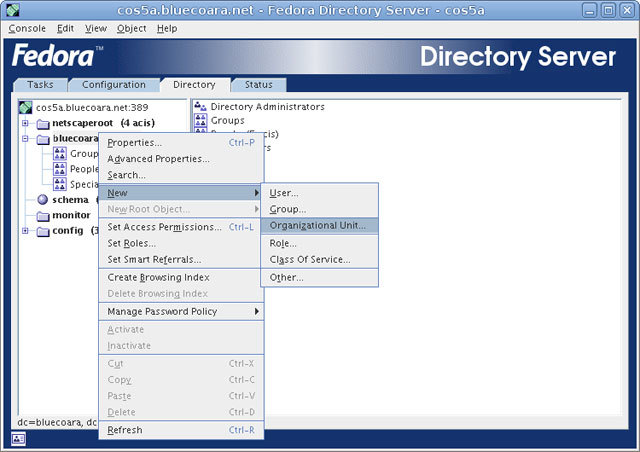Screen dimensions: 640x452
Task: Expand the config tree node
Action: coord(25,231)
